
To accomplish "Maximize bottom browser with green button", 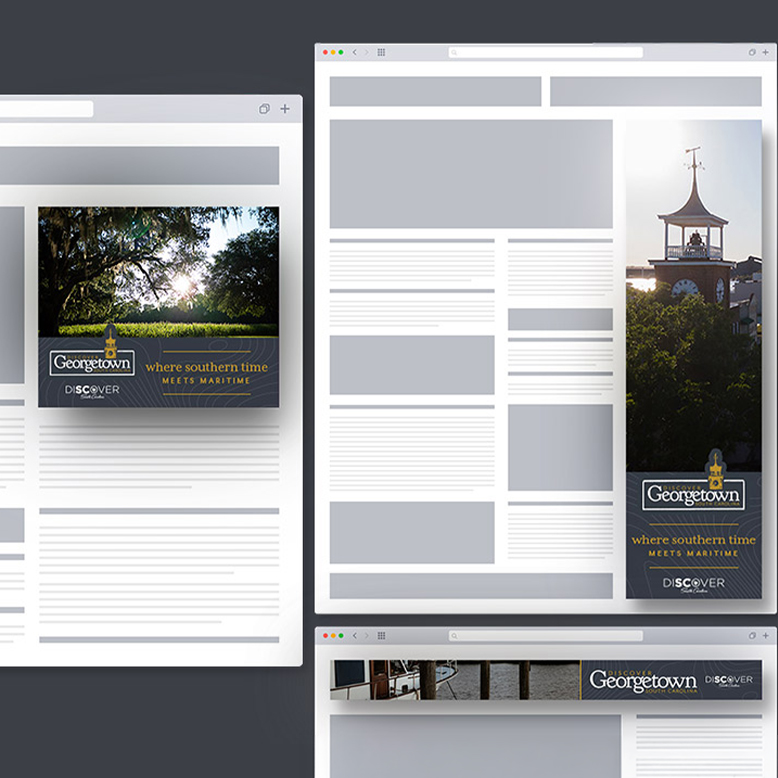I will pyautogui.click(x=341, y=636).
